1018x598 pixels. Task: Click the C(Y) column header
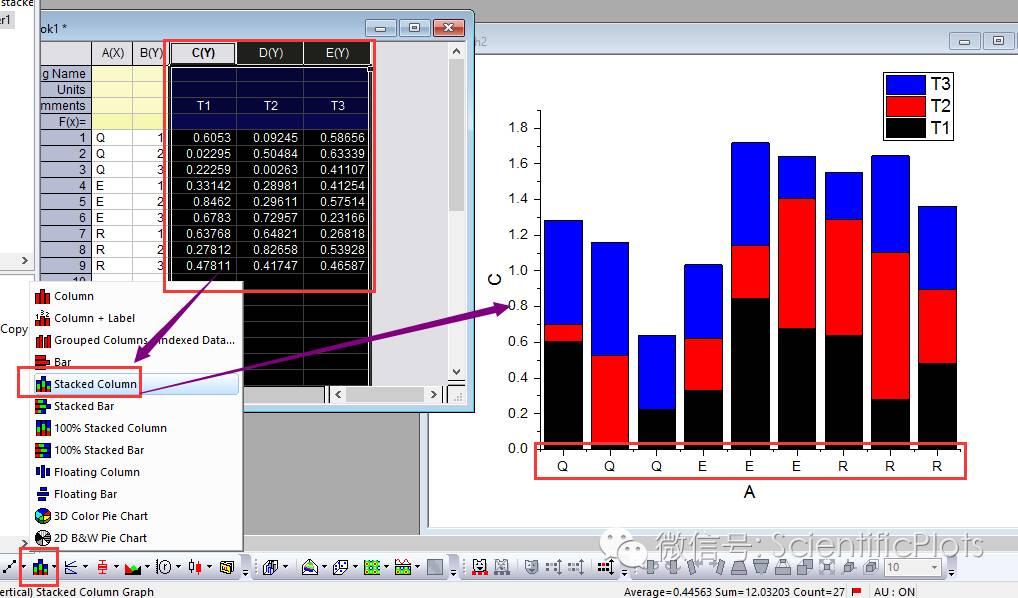(202, 52)
